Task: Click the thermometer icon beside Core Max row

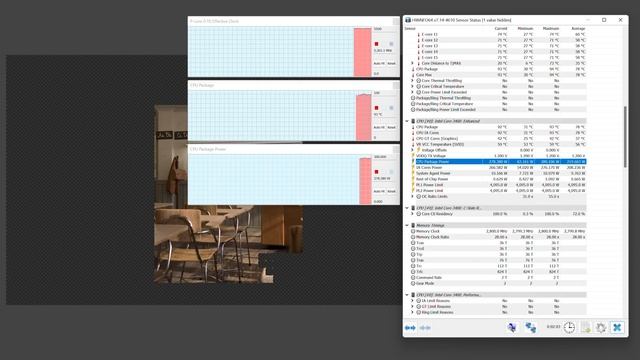Action: tap(413, 75)
